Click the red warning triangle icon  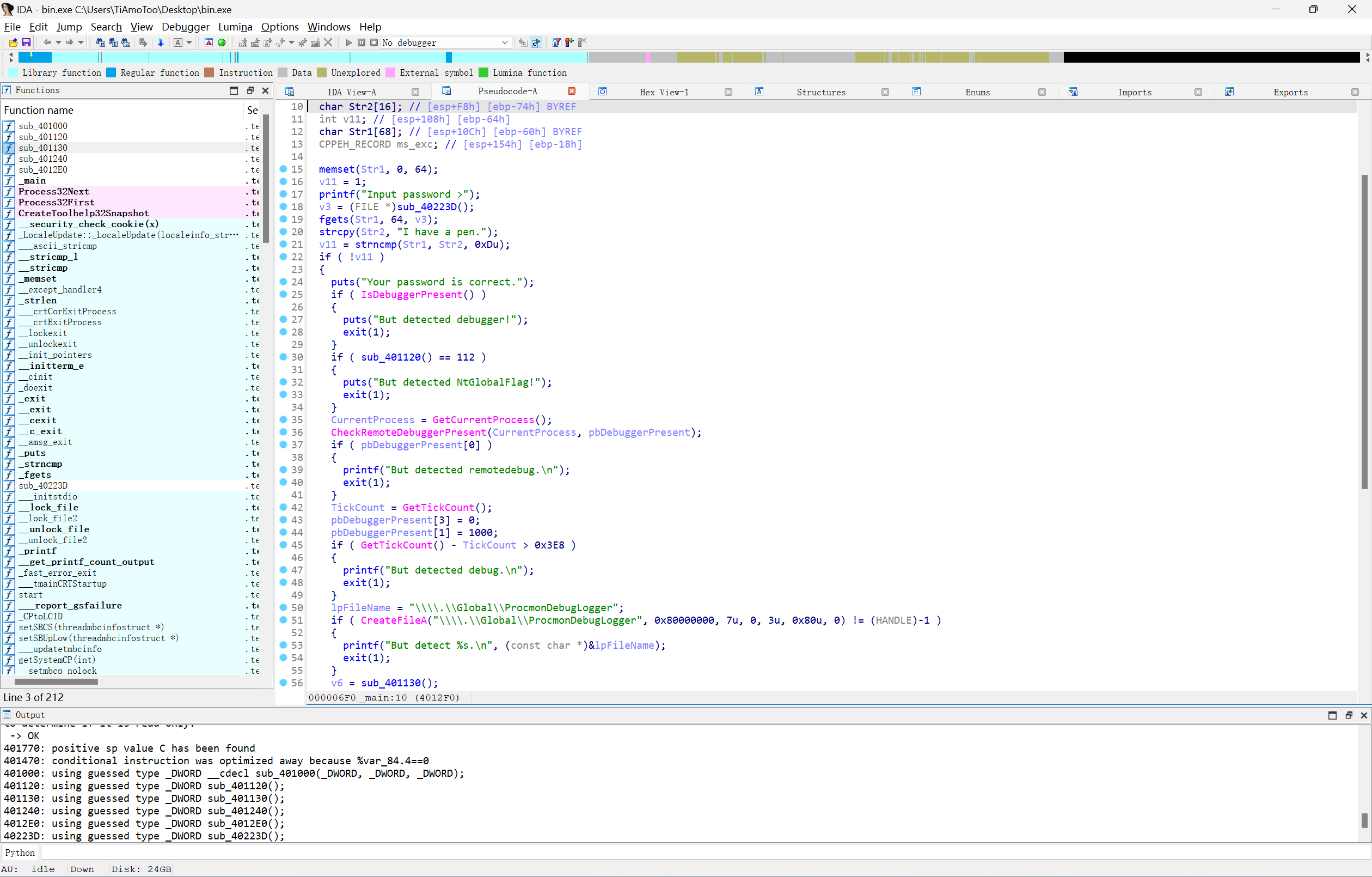(209, 42)
